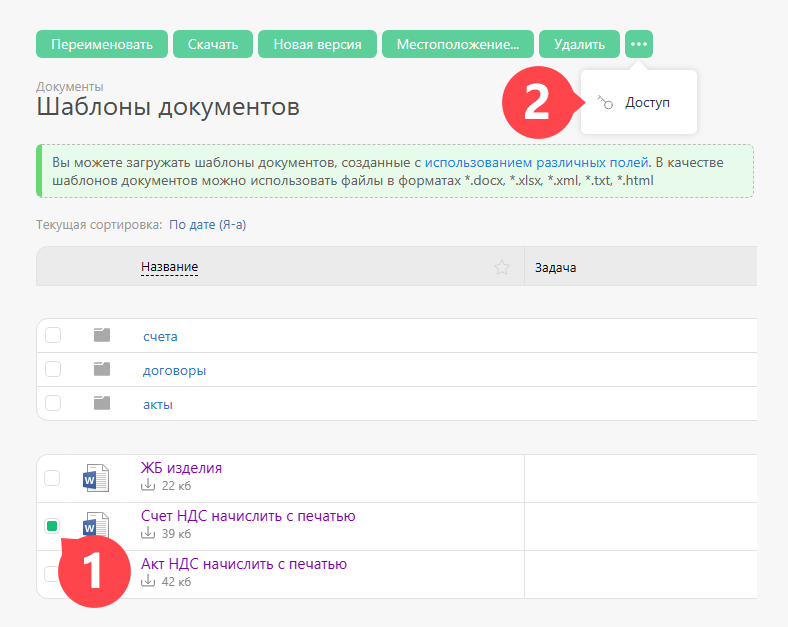The width and height of the screenshot is (788, 627).
Task: Click the download icon next to 39 кб
Action: (x=148, y=533)
